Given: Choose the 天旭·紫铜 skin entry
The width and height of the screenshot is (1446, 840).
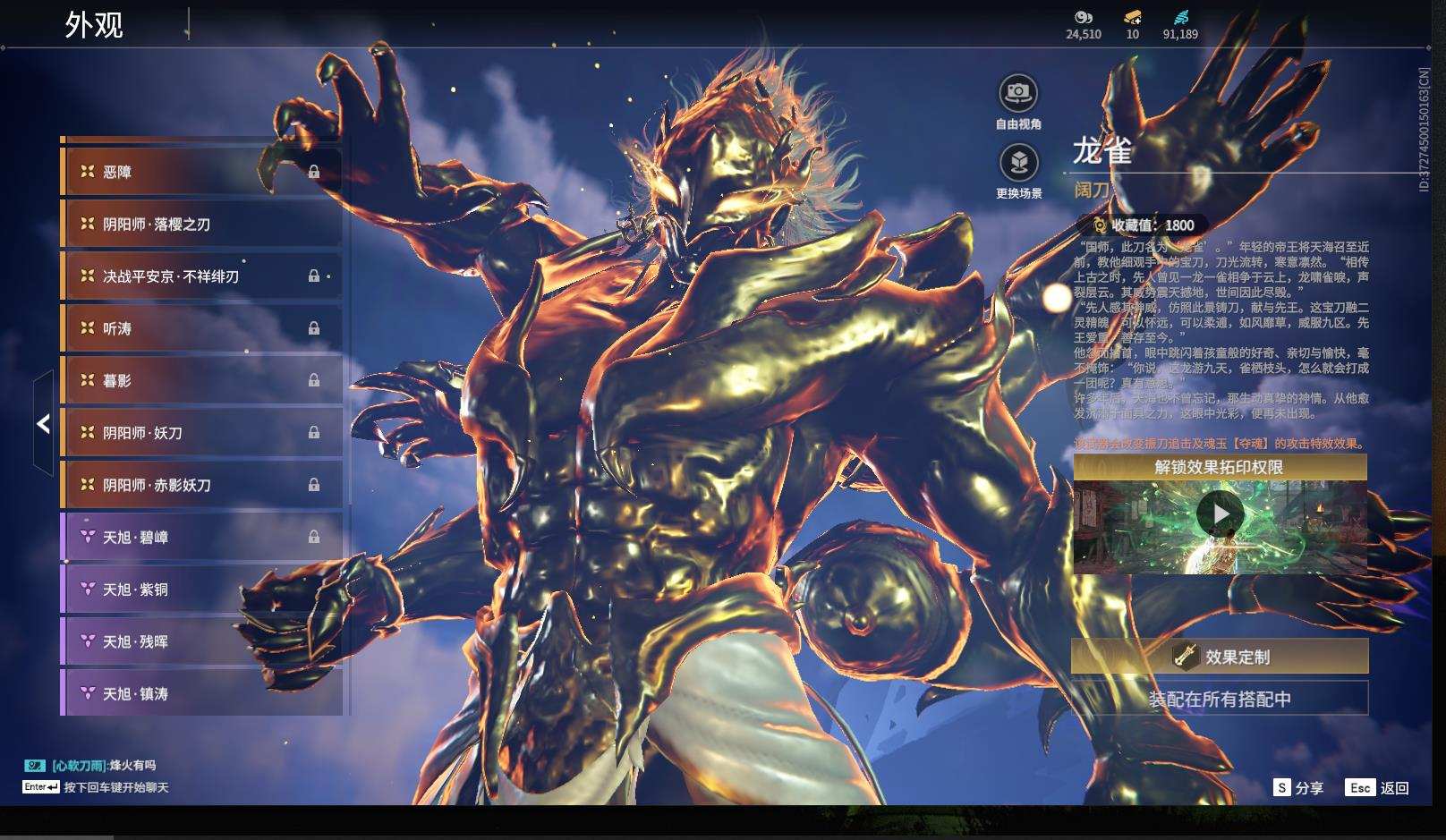Looking at the screenshot, I should [201, 590].
